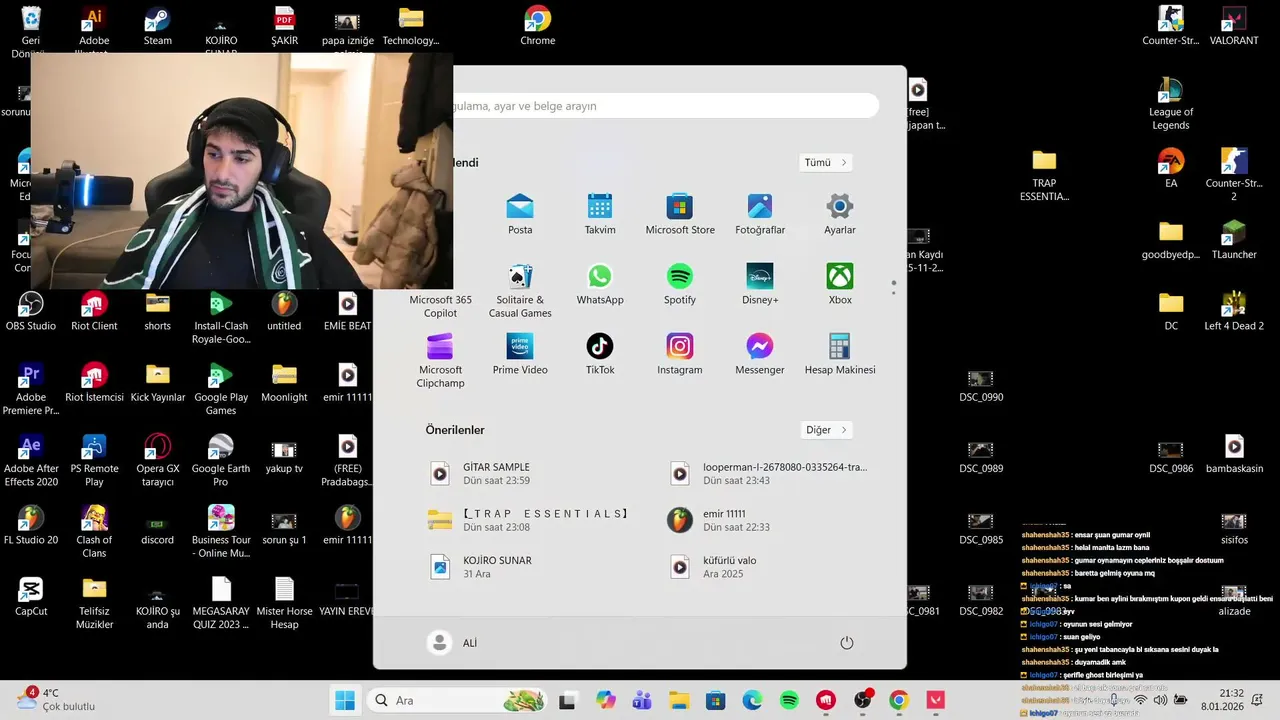Select Steam desktop shortcut

coord(157,26)
